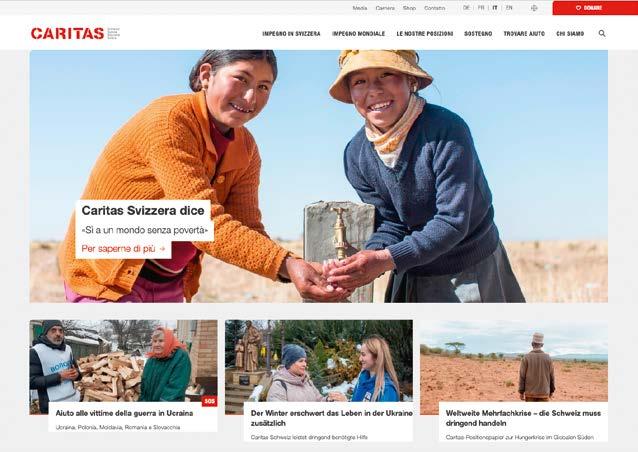The width and height of the screenshot is (638, 452).
Task: Select the IT language option
Action: coord(495,8)
